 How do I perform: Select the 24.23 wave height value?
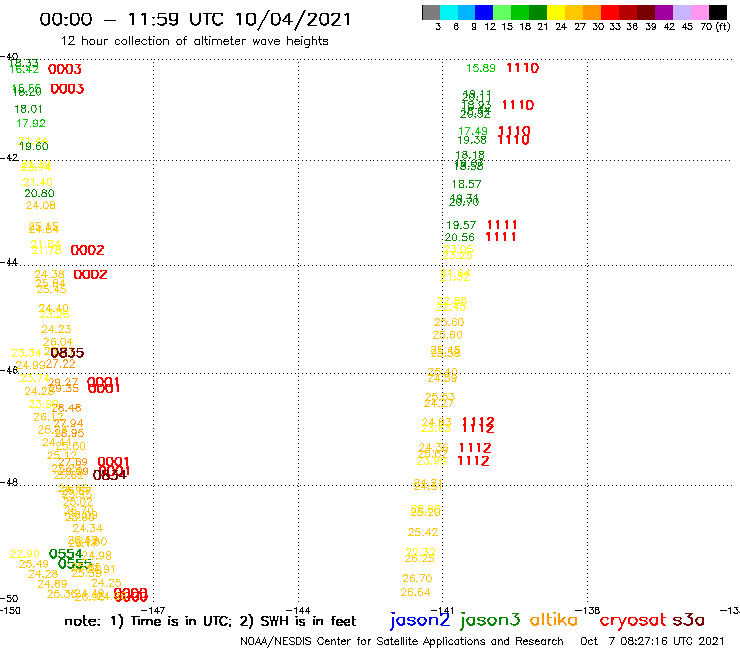(56, 329)
